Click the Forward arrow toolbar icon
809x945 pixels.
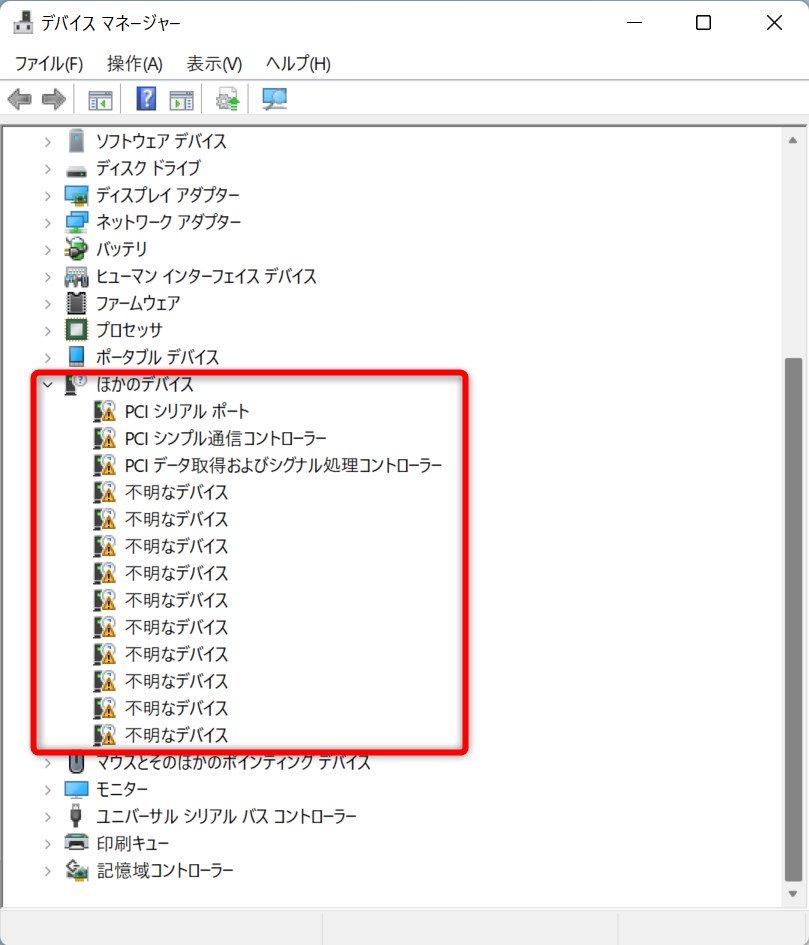(54, 99)
